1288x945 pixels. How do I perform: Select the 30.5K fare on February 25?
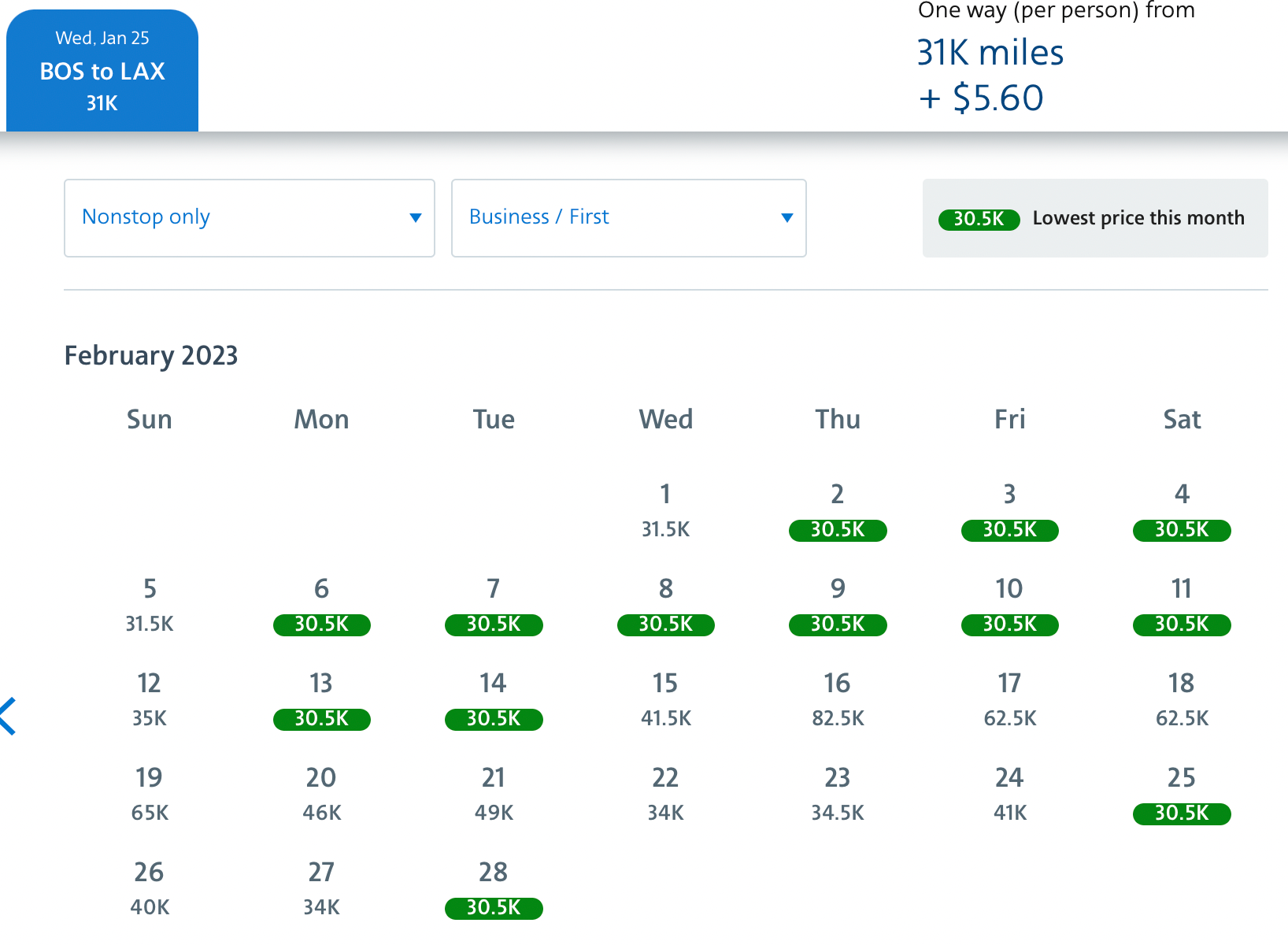(x=1181, y=814)
